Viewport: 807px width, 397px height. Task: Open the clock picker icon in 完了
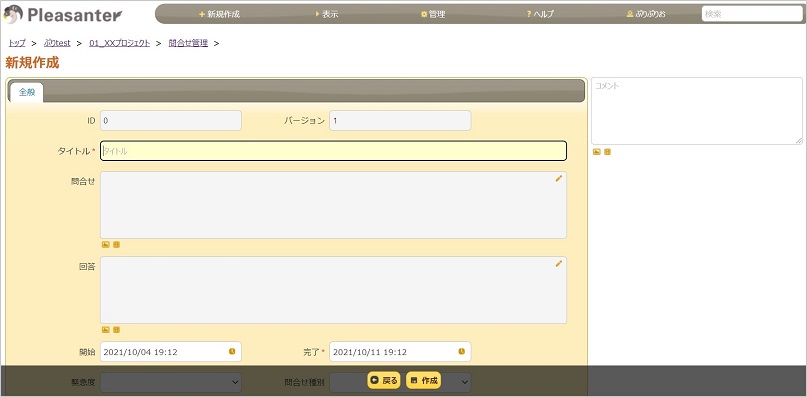click(462, 352)
